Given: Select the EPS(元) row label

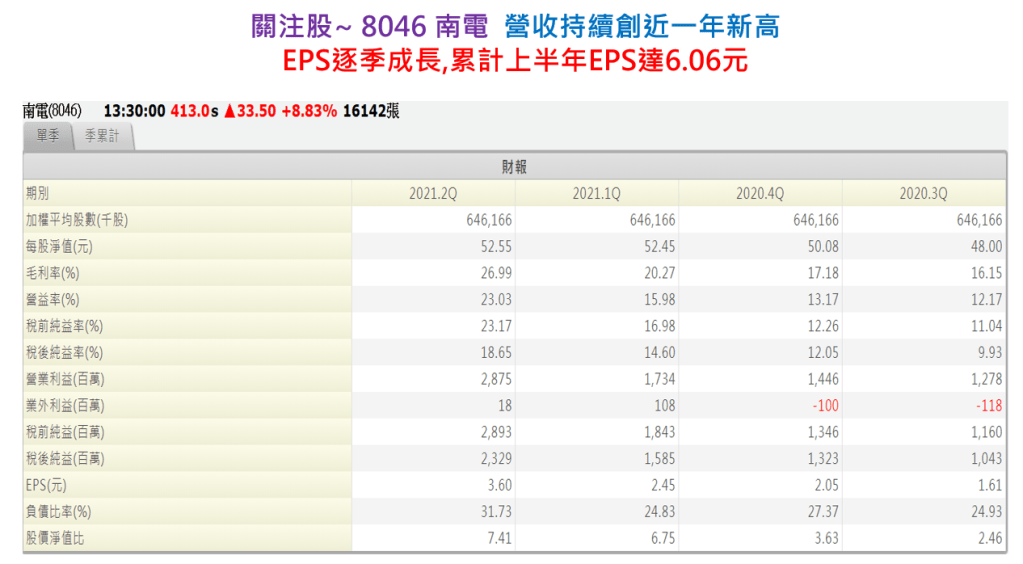Looking at the screenshot, I should point(47,485).
